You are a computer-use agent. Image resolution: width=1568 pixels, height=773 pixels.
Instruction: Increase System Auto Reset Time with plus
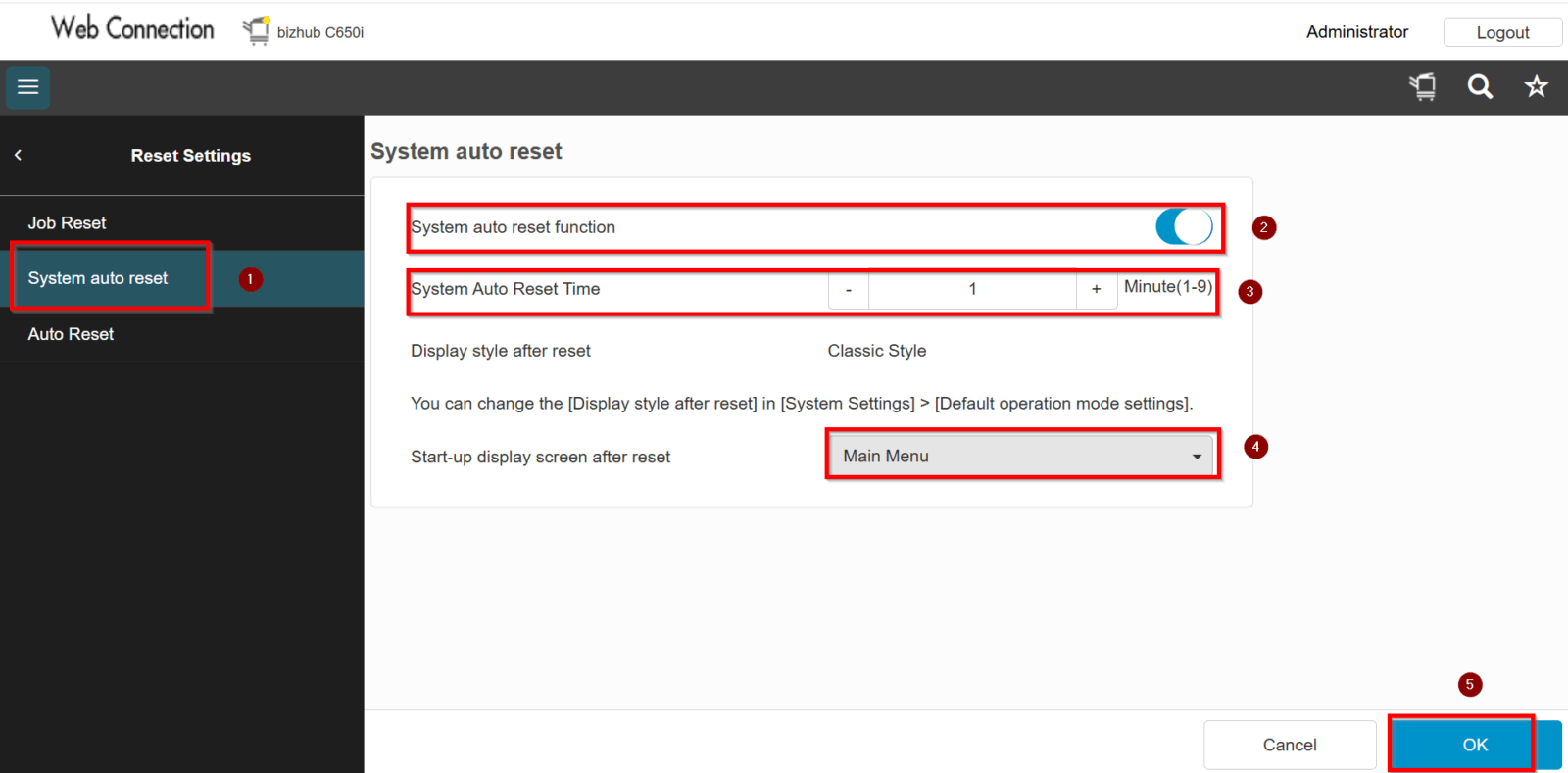point(1096,290)
